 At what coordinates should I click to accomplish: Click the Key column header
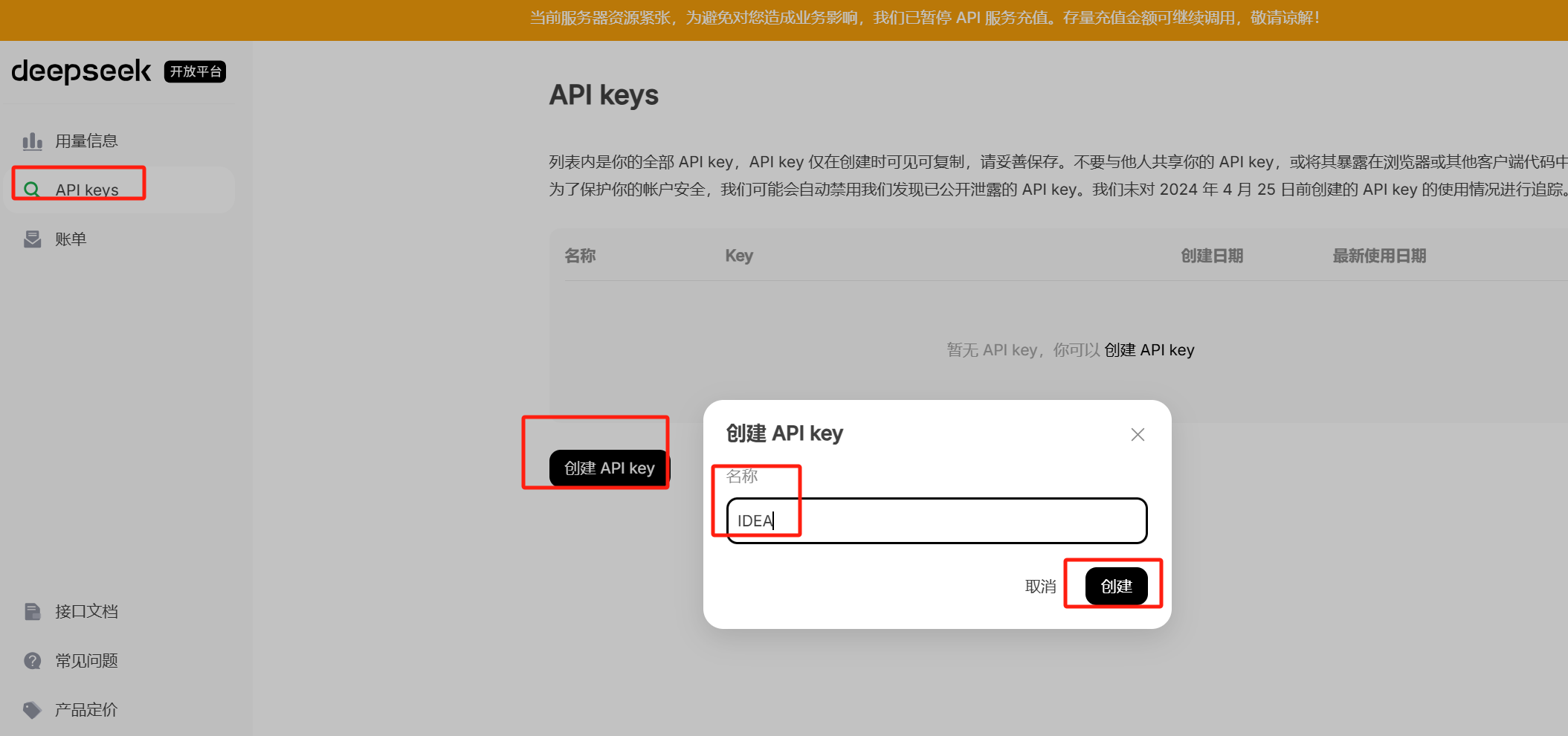pos(739,256)
